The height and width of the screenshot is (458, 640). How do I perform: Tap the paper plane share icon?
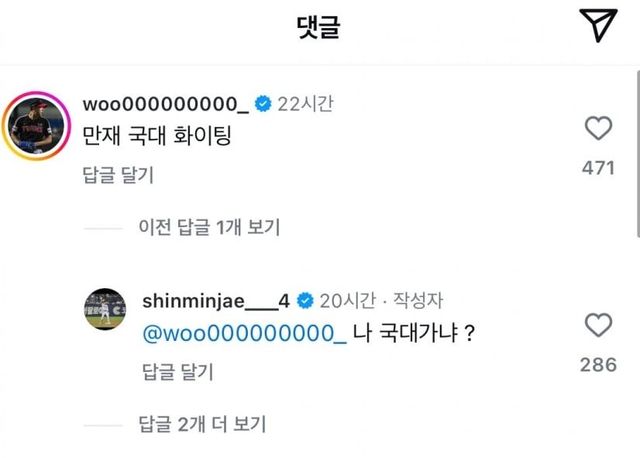pos(597,27)
